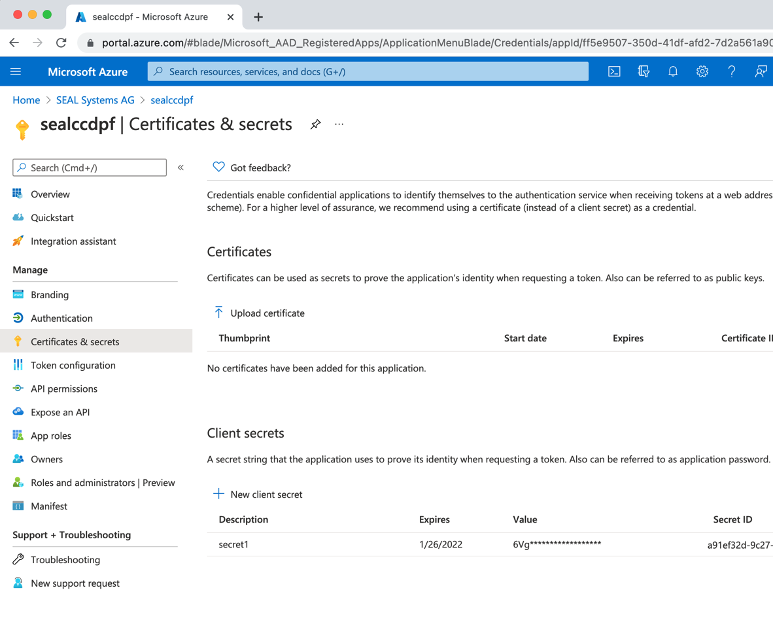The height and width of the screenshot is (622, 774).
Task: Click the Overview grid icon
Action: 18,194
